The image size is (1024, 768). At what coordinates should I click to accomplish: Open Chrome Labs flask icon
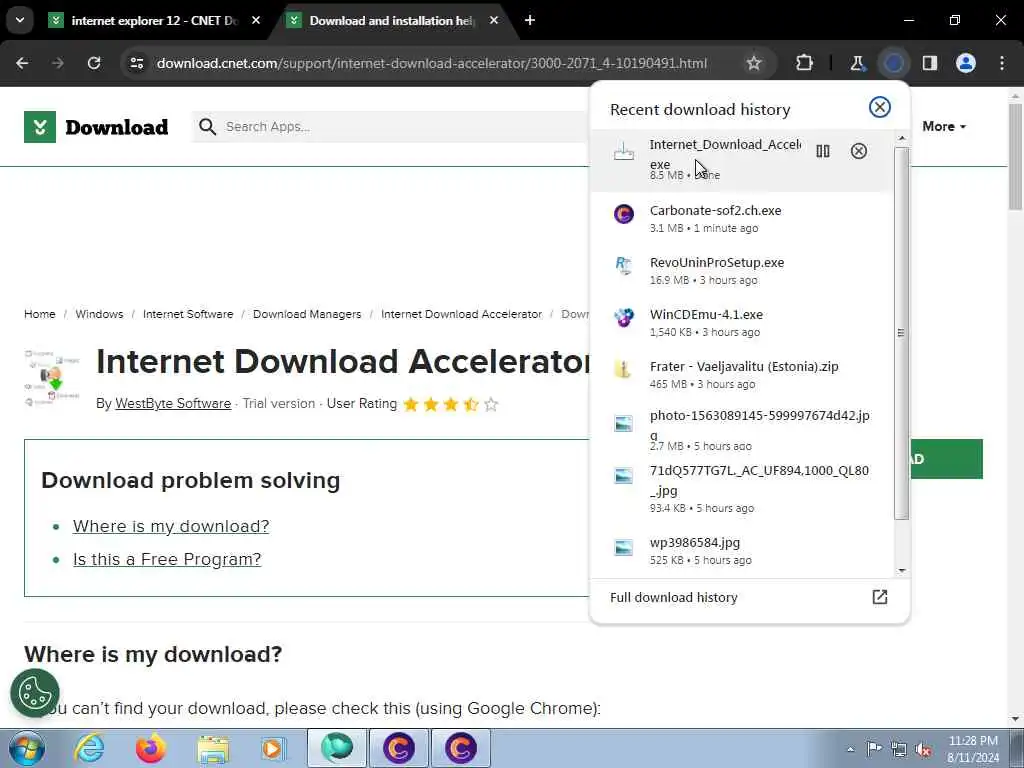pyautogui.click(x=857, y=63)
